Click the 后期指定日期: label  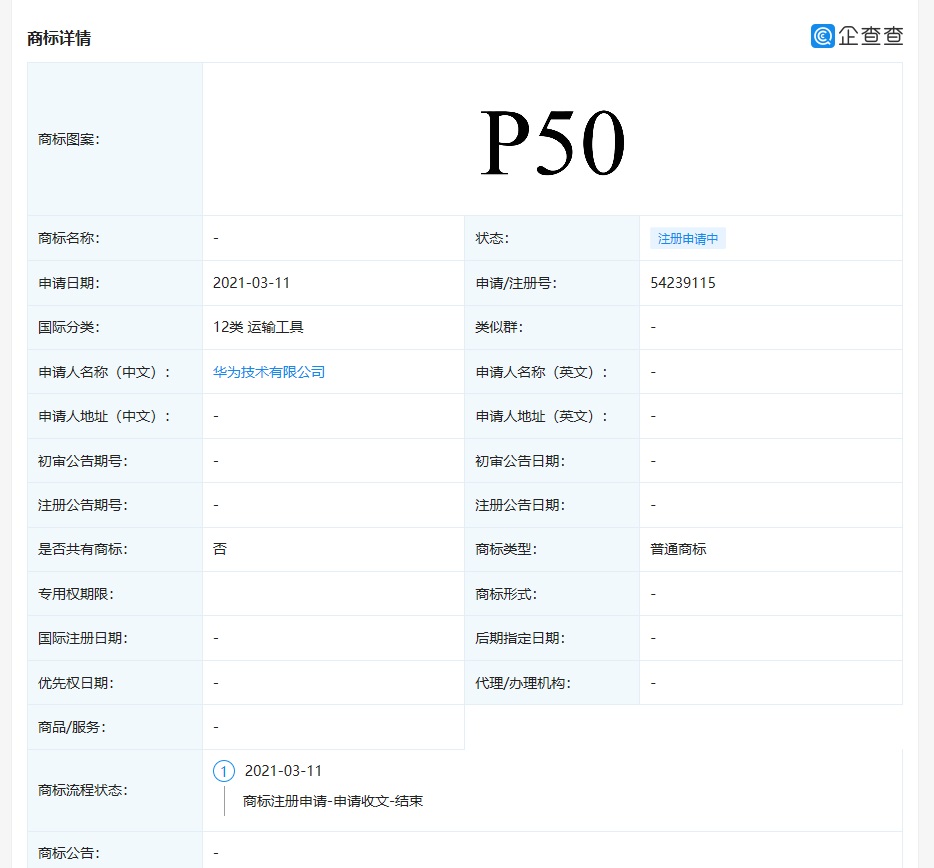[x=520, y=638]
